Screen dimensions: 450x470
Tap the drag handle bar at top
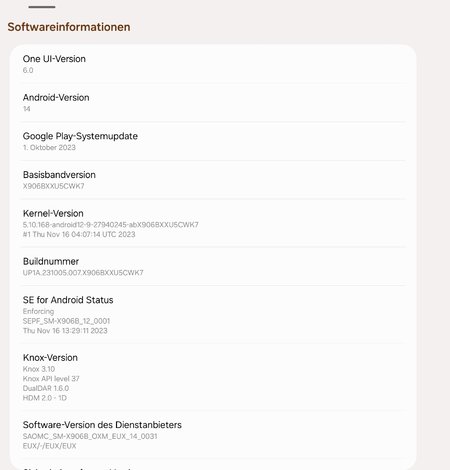[42, 7]
